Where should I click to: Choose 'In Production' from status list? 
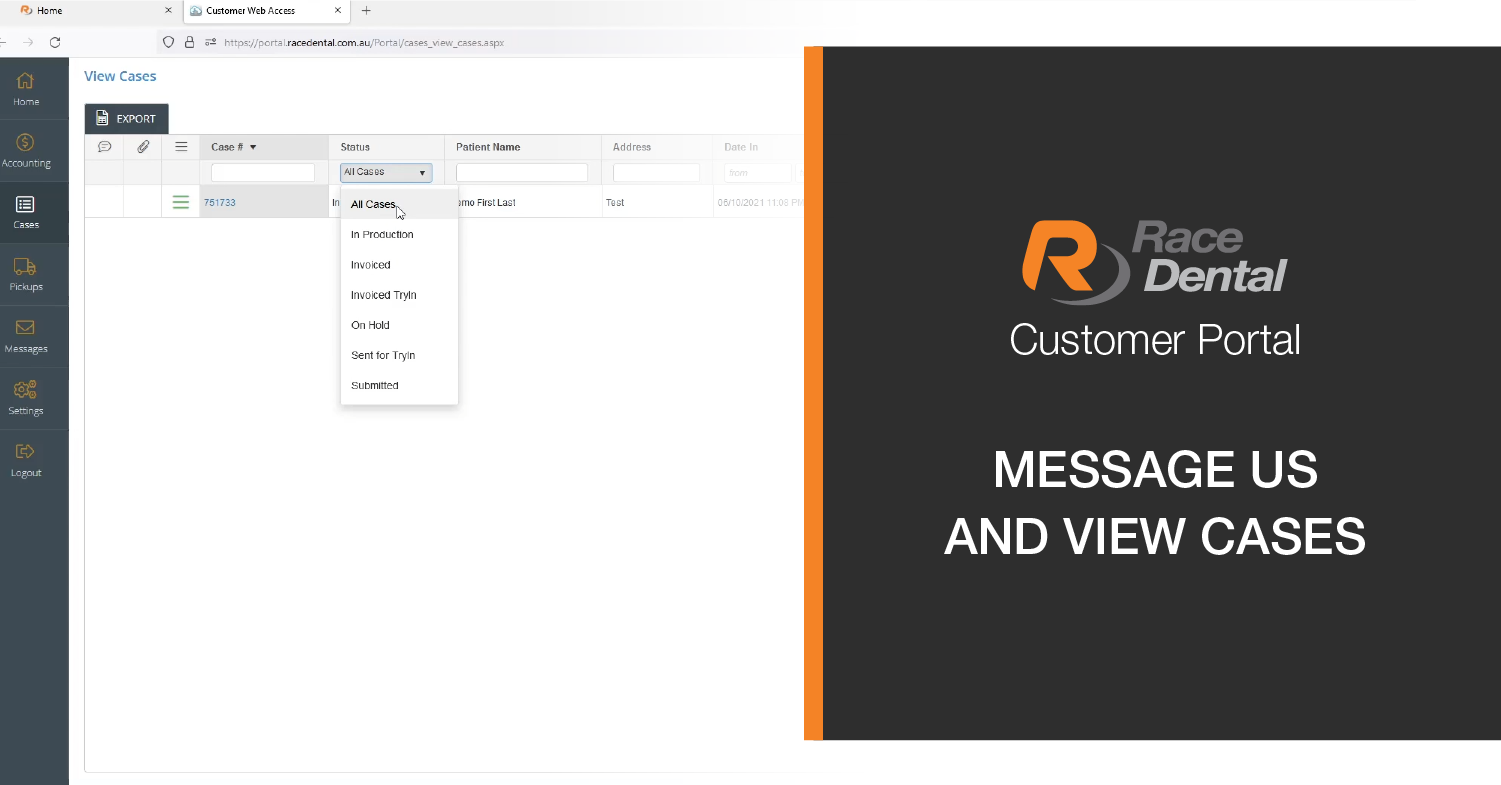coord(382,235)
